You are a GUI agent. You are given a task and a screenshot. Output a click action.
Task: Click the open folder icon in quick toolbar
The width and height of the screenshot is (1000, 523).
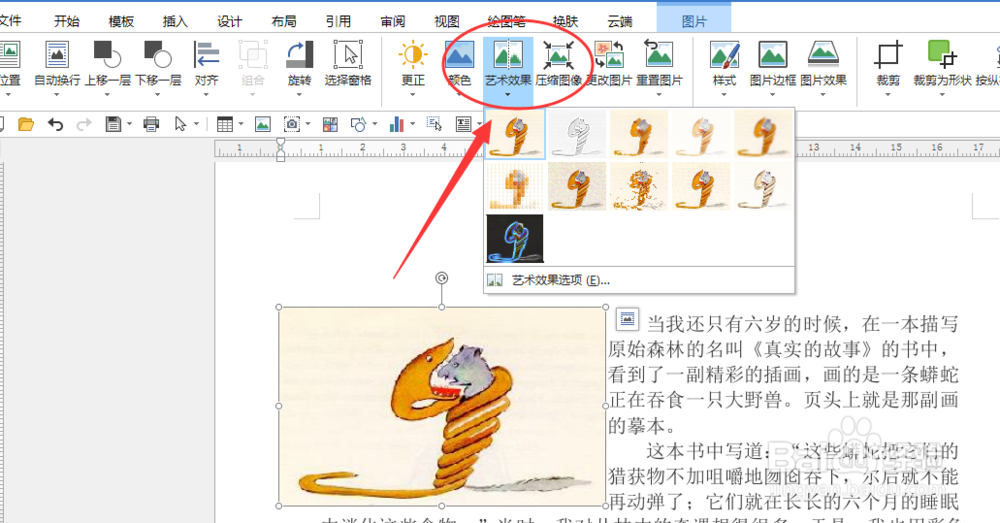[x=26, y=124]
